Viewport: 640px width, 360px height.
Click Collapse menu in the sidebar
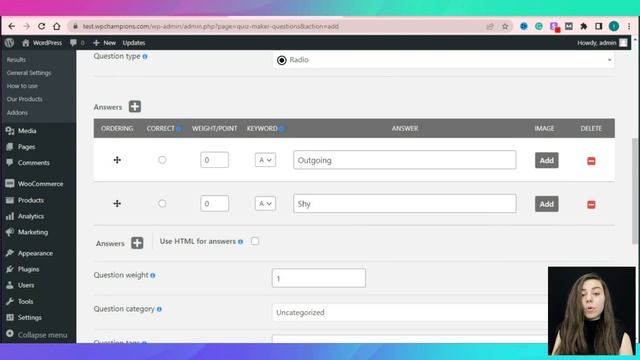pyautogui.click(x=37, y=335)
